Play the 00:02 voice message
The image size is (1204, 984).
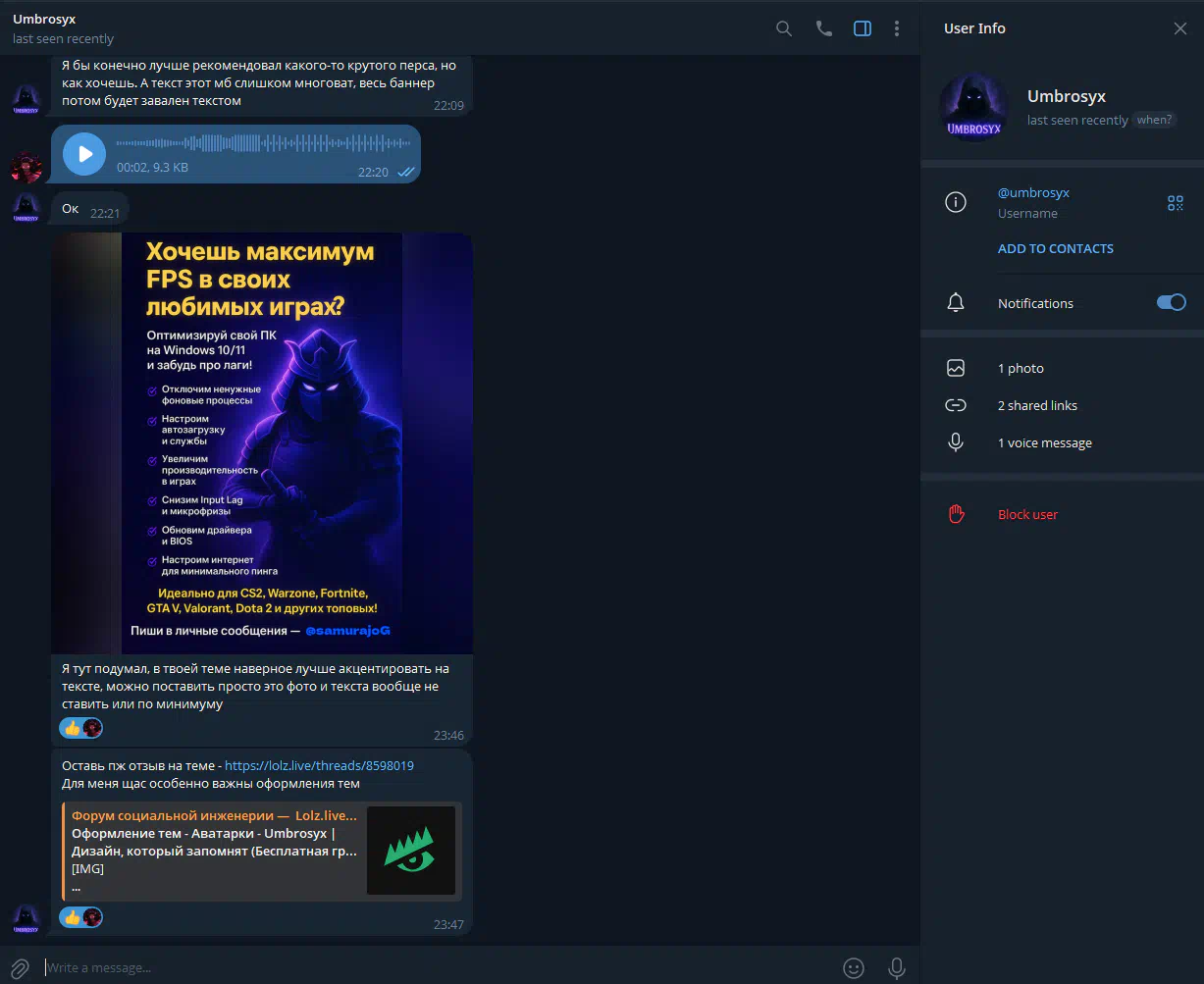(84, 154)
